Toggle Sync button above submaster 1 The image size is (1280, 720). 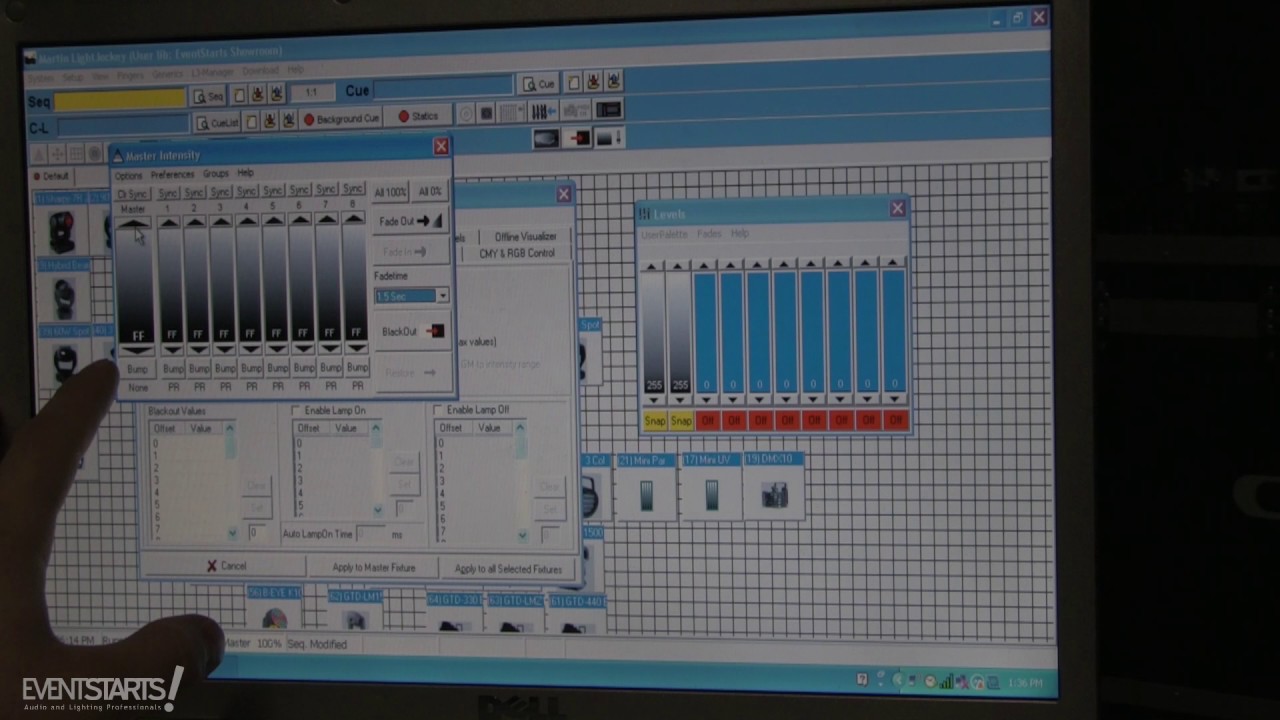168,192
